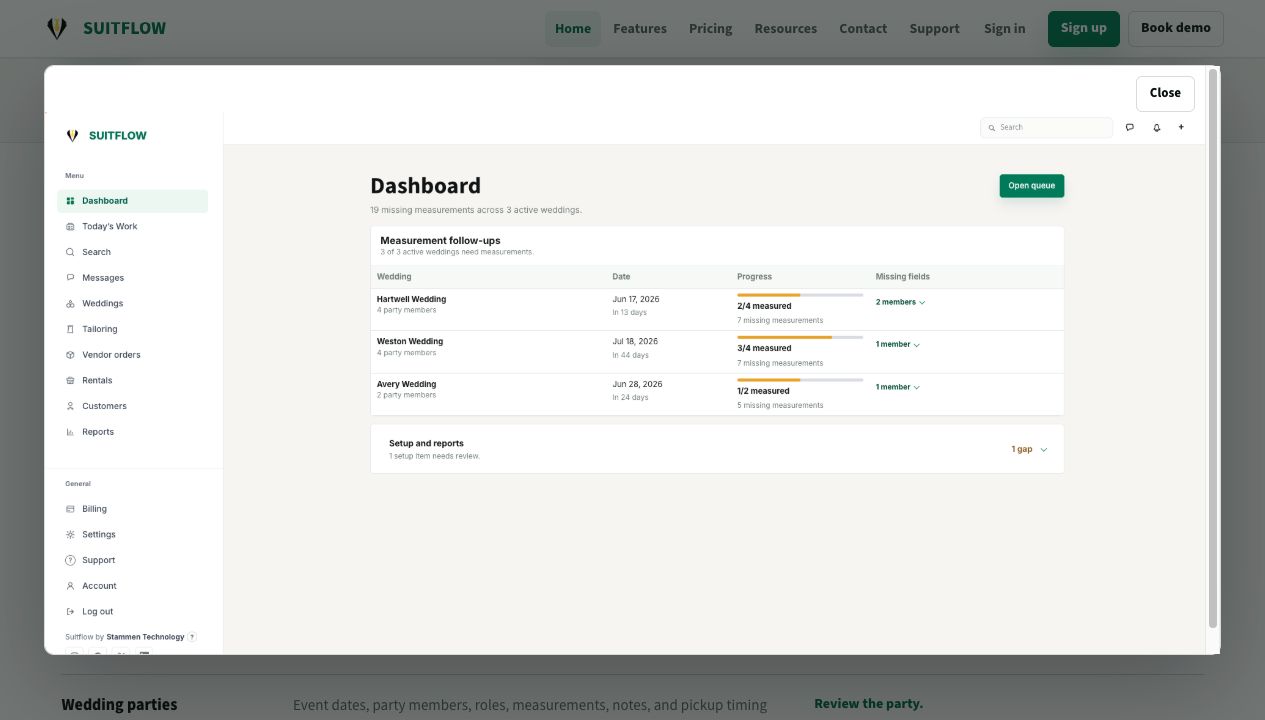Open Settings in the sidebar
1265x720 pixels.
[x=132, y=535]
